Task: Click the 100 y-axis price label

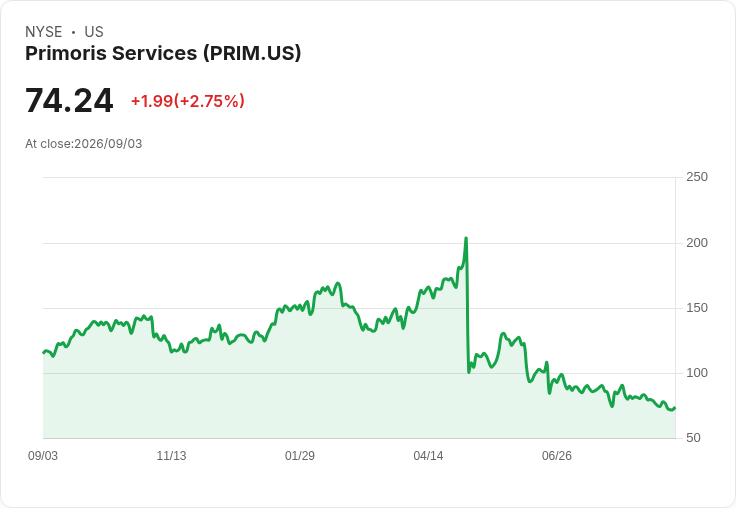Action: (x=697, y=373)
